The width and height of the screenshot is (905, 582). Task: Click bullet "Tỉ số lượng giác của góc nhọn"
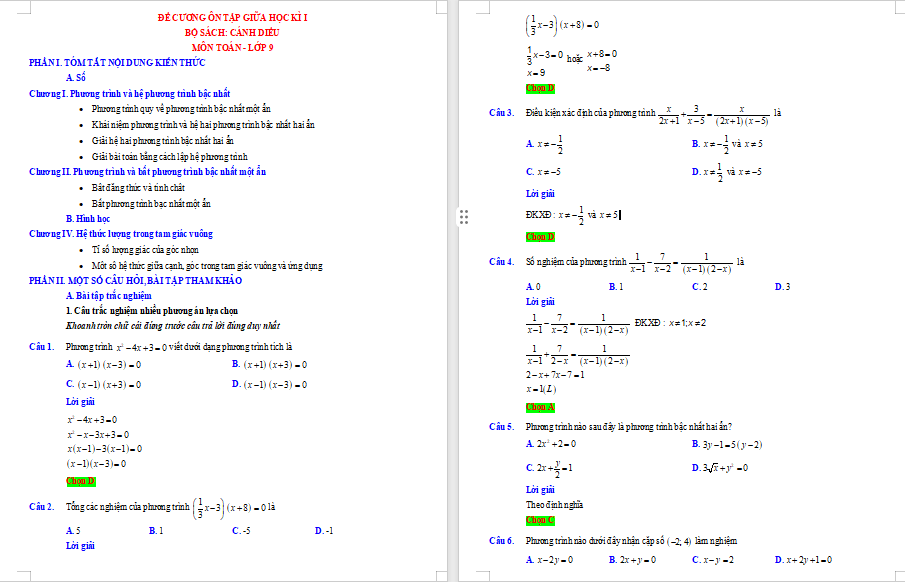[145, 250]
